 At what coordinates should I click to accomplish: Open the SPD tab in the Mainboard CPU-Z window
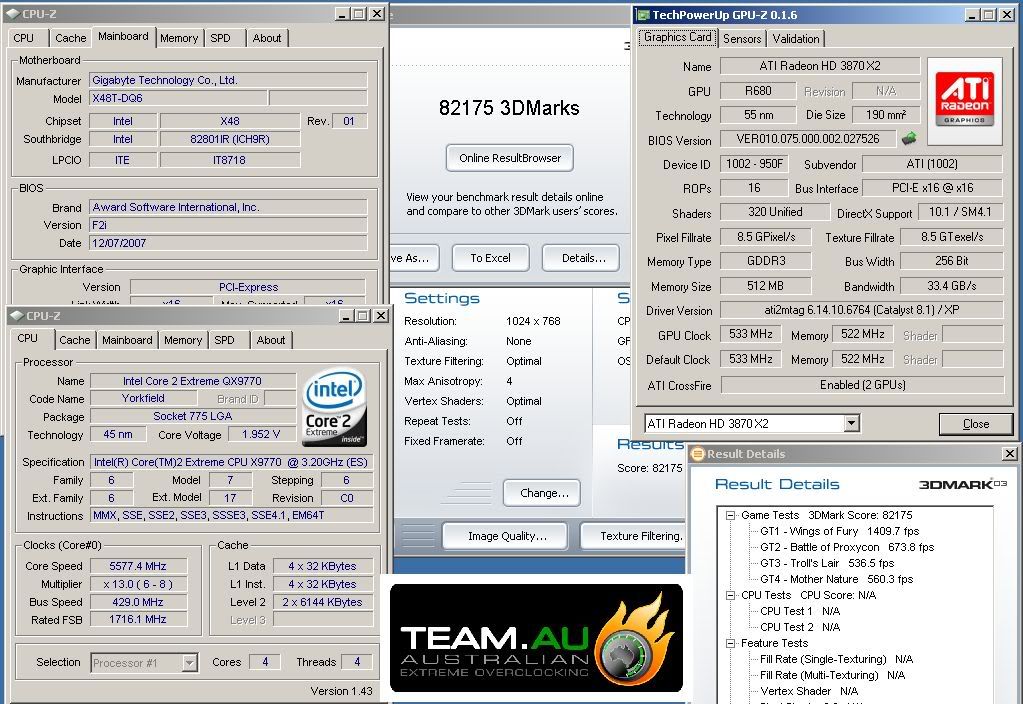[220, 38]
